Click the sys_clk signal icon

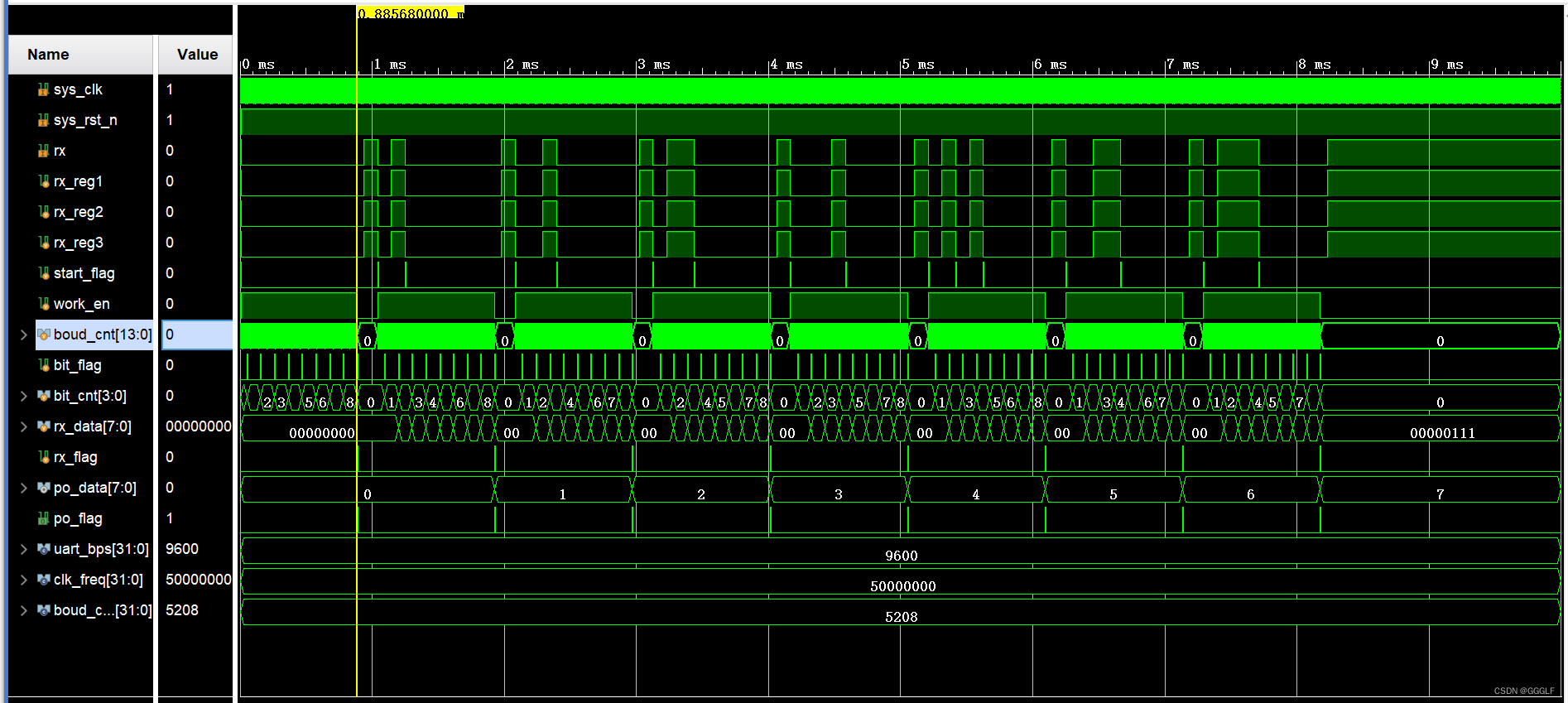pyautogui.click(x=43, y=89)
